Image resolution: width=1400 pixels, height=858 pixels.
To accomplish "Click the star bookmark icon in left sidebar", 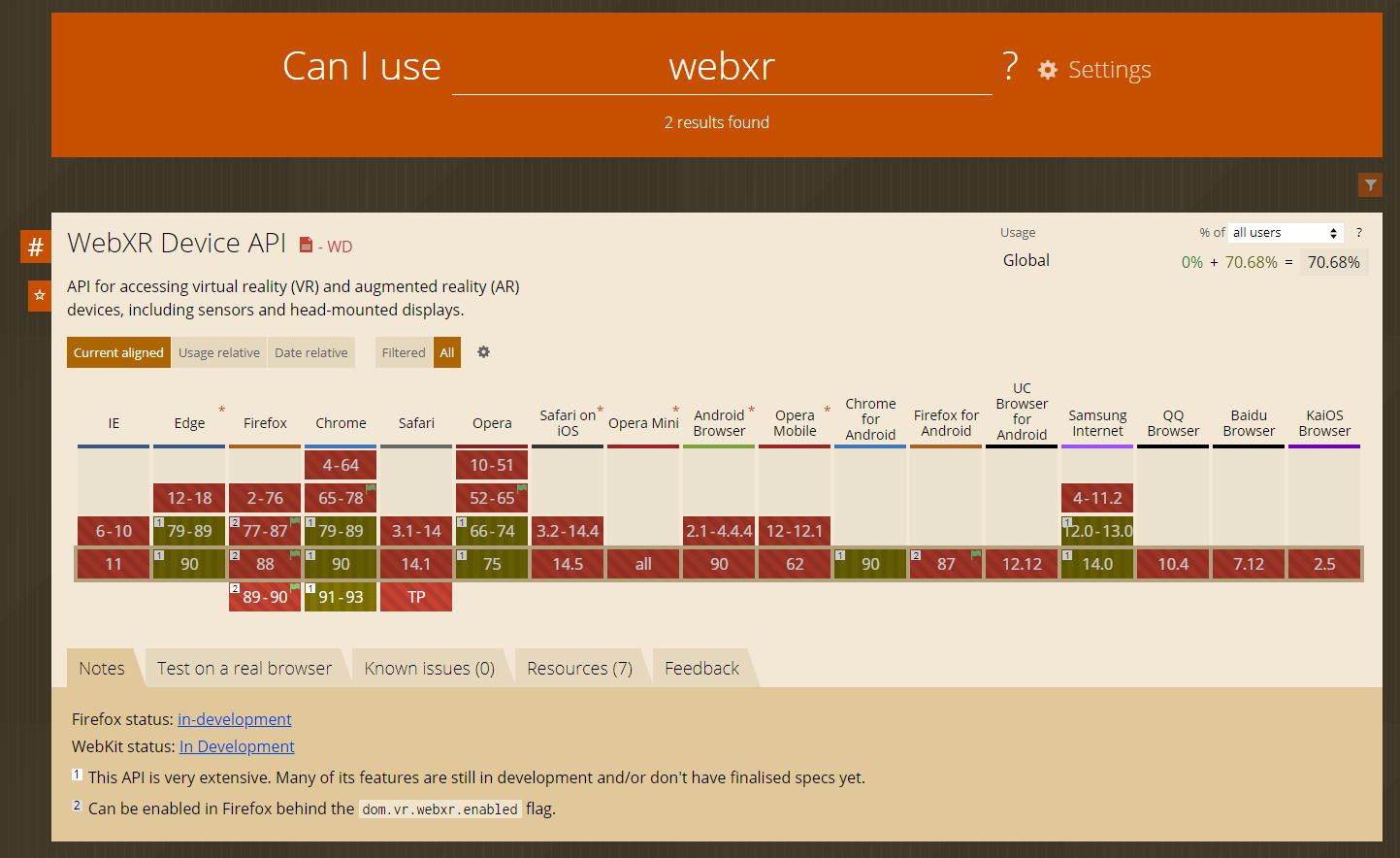I will coord(38,295).
